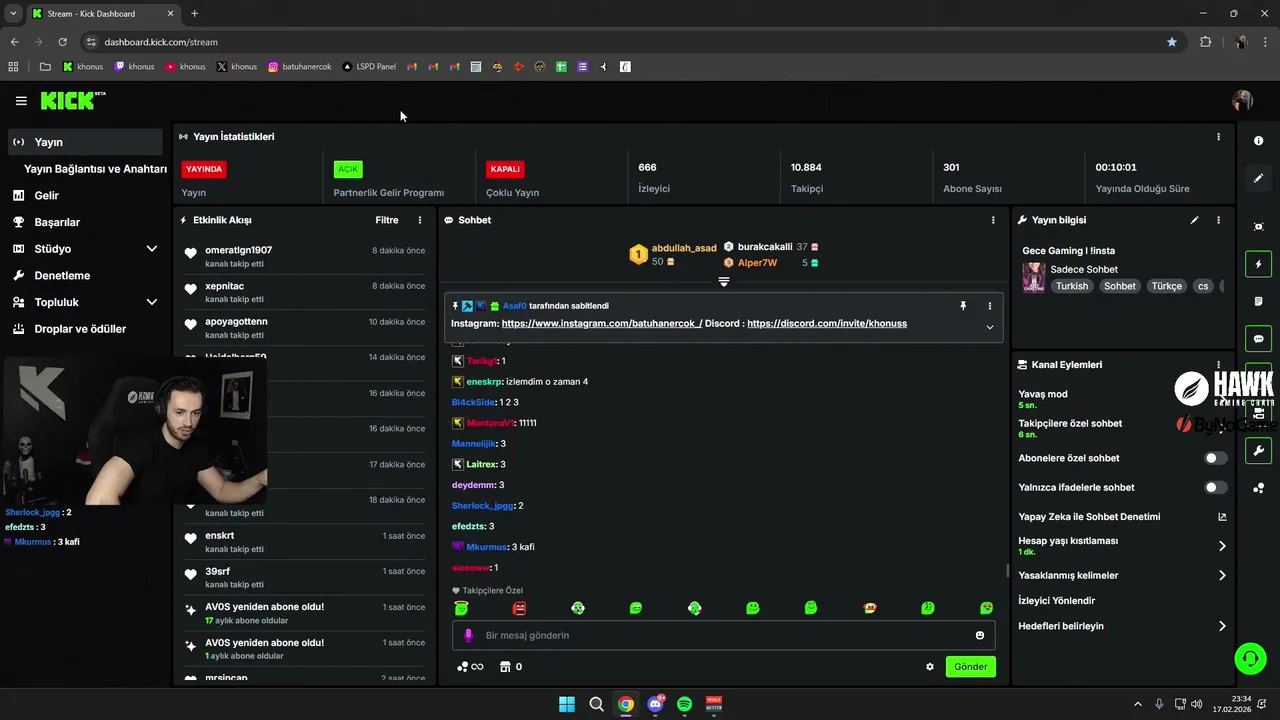1280x720 pixels.
Task: Open the Instagram link in pinned message
Action: point(602,324)
